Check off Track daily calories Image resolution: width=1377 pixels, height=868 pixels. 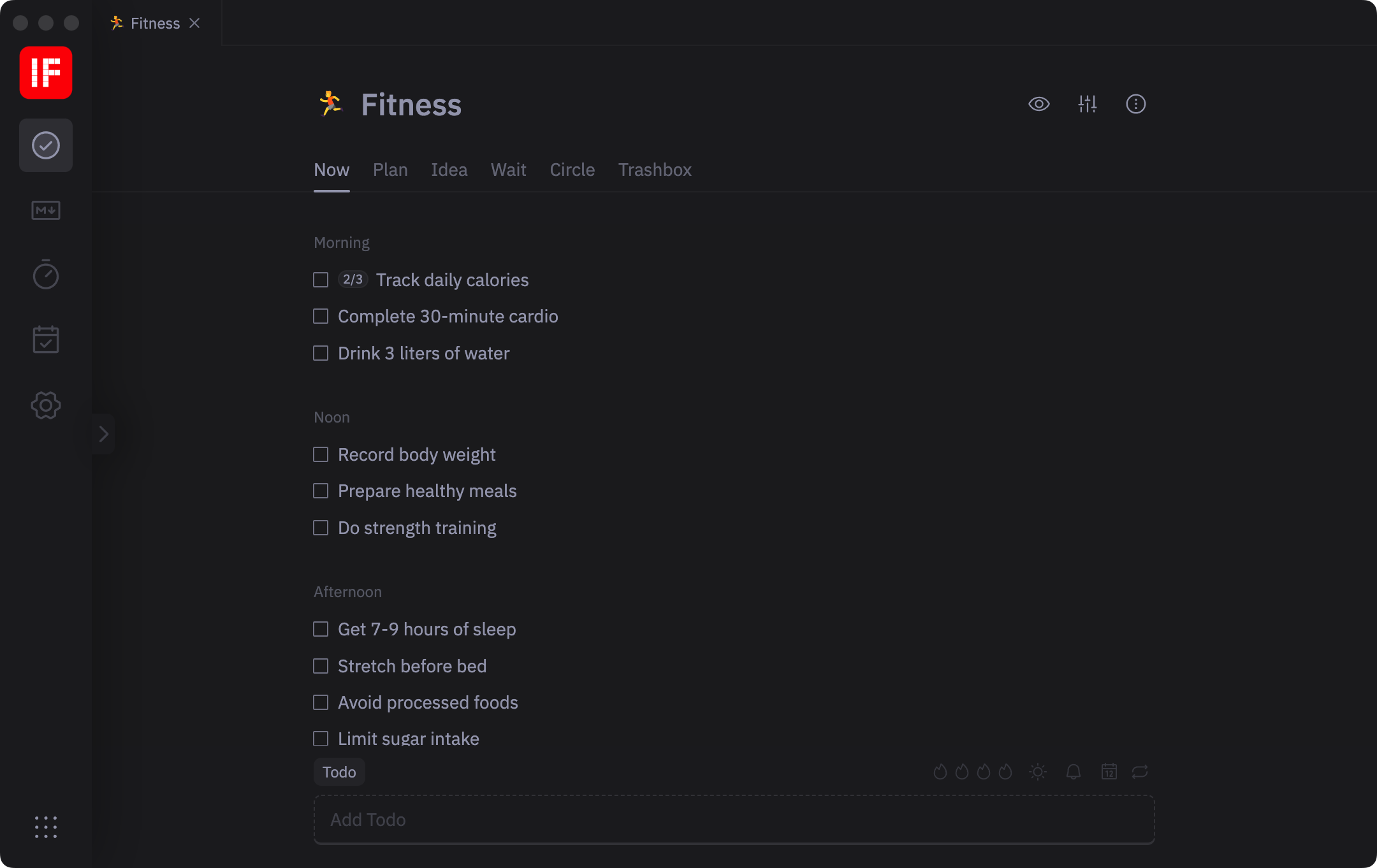tap(321, 280)
